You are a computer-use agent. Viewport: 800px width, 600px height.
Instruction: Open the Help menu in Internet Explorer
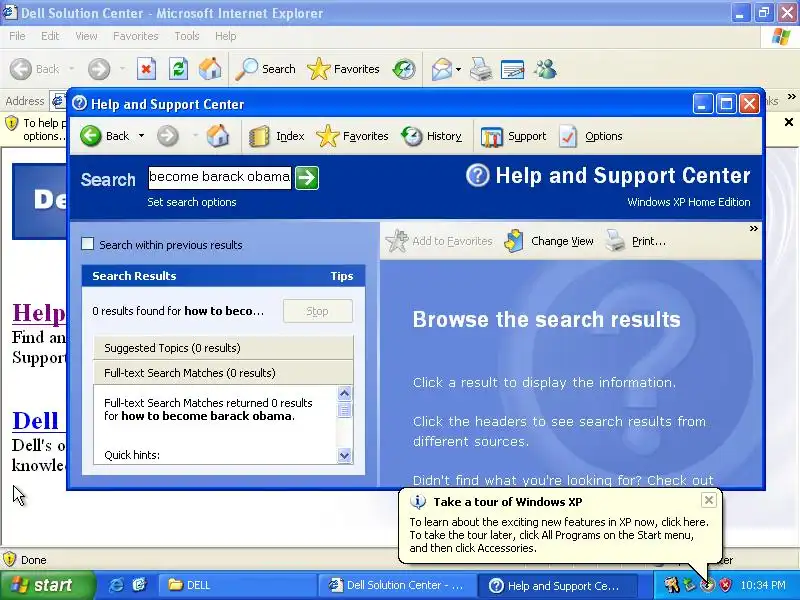point(226,36)
